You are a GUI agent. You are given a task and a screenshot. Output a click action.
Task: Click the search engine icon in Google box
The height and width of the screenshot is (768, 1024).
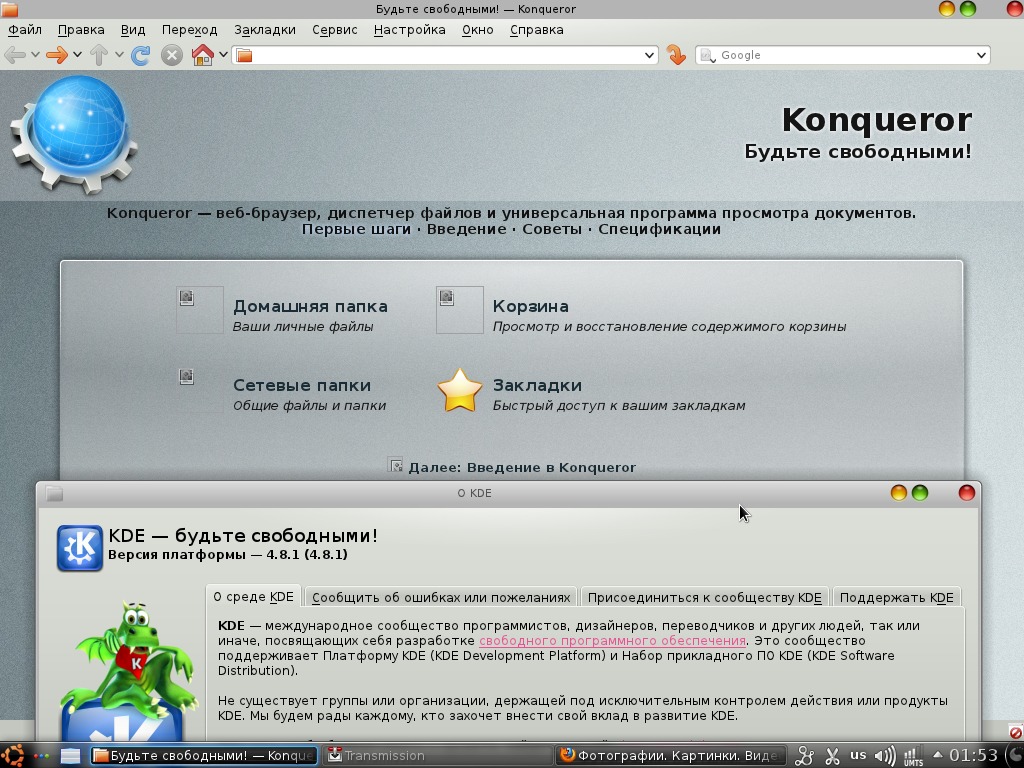click(707, 56)
